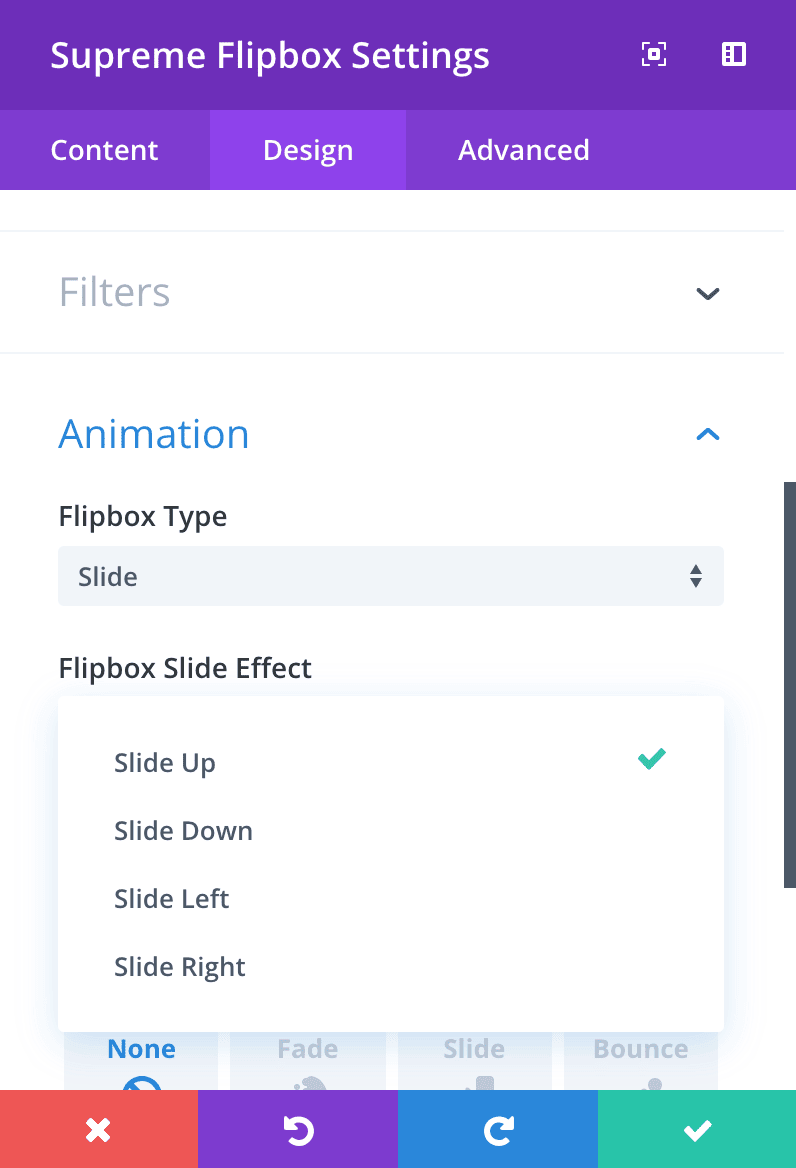Snap settings modal to sidebar icon
This screenshot has height=1168, width=796.
[x=733, y=54]
